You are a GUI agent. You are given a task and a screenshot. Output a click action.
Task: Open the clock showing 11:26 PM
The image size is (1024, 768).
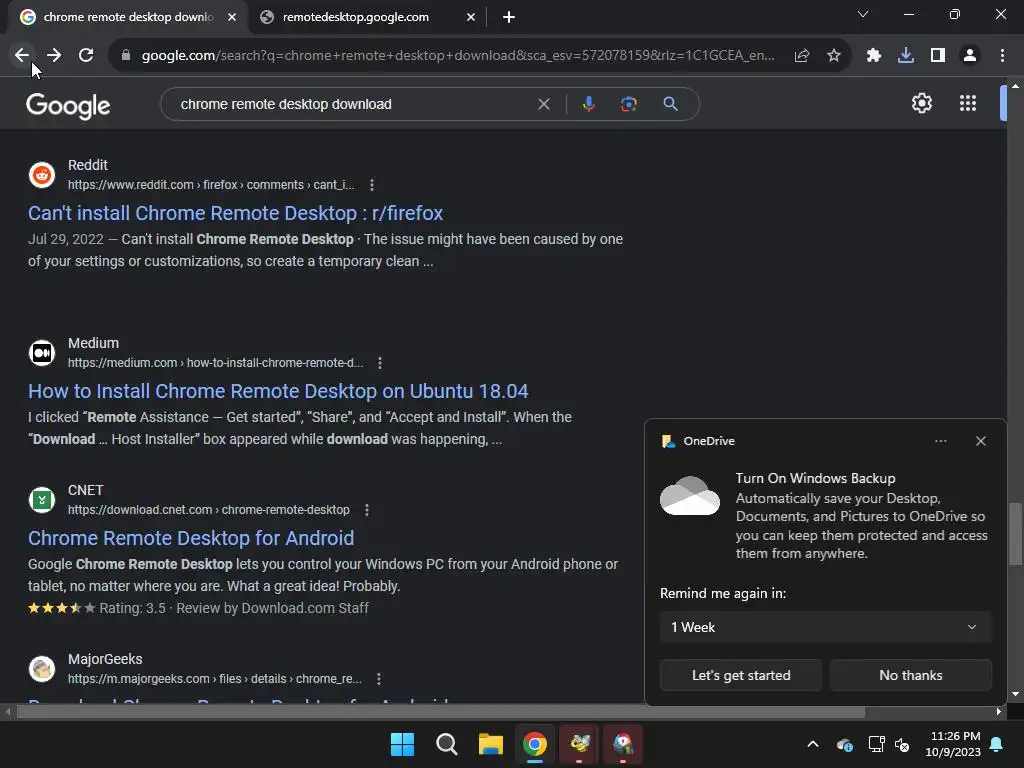(x=953, y=744)
